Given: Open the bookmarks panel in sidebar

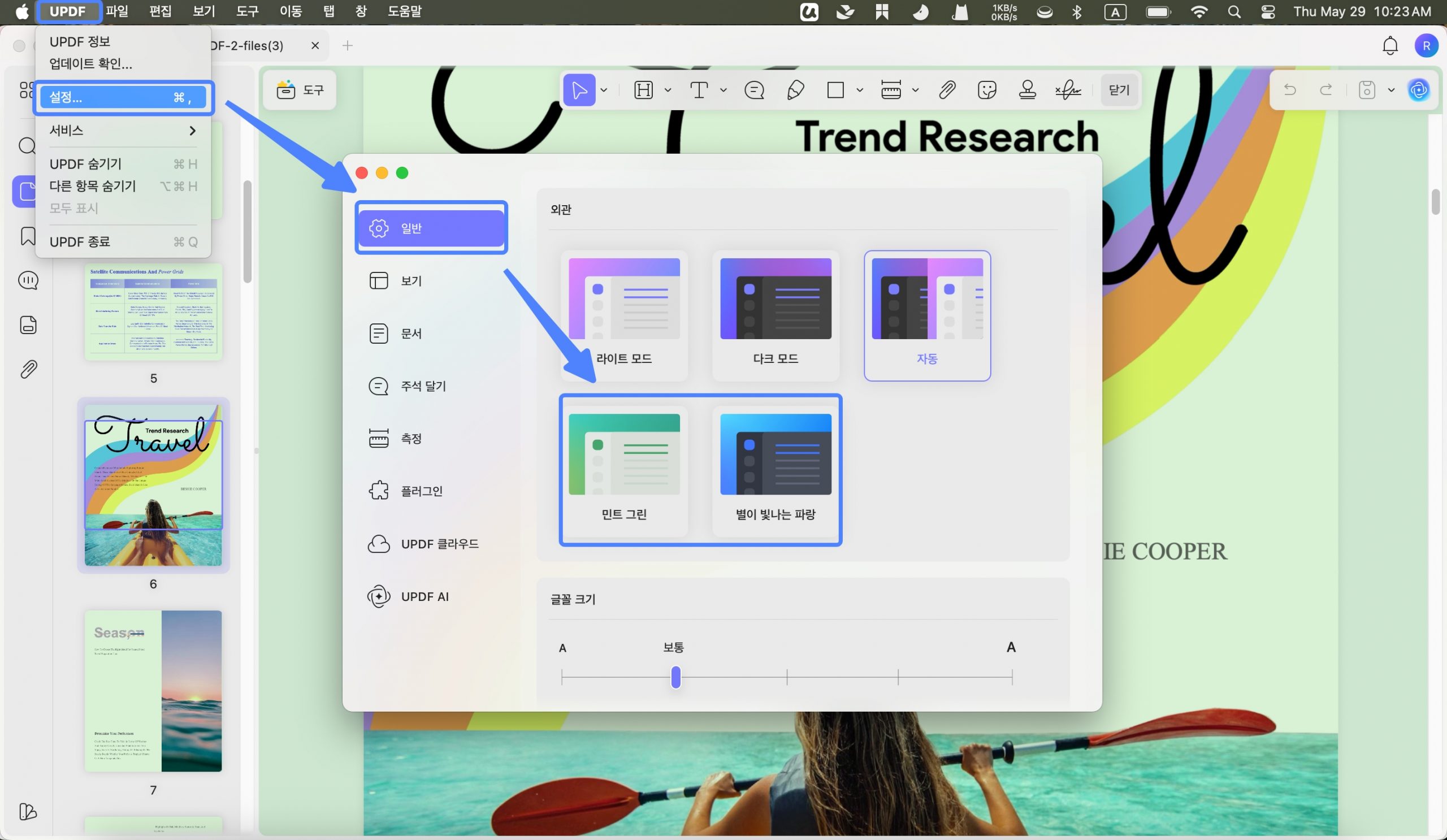Looking at the screenshot, I should pyautogui.click(x=28, y=236).
